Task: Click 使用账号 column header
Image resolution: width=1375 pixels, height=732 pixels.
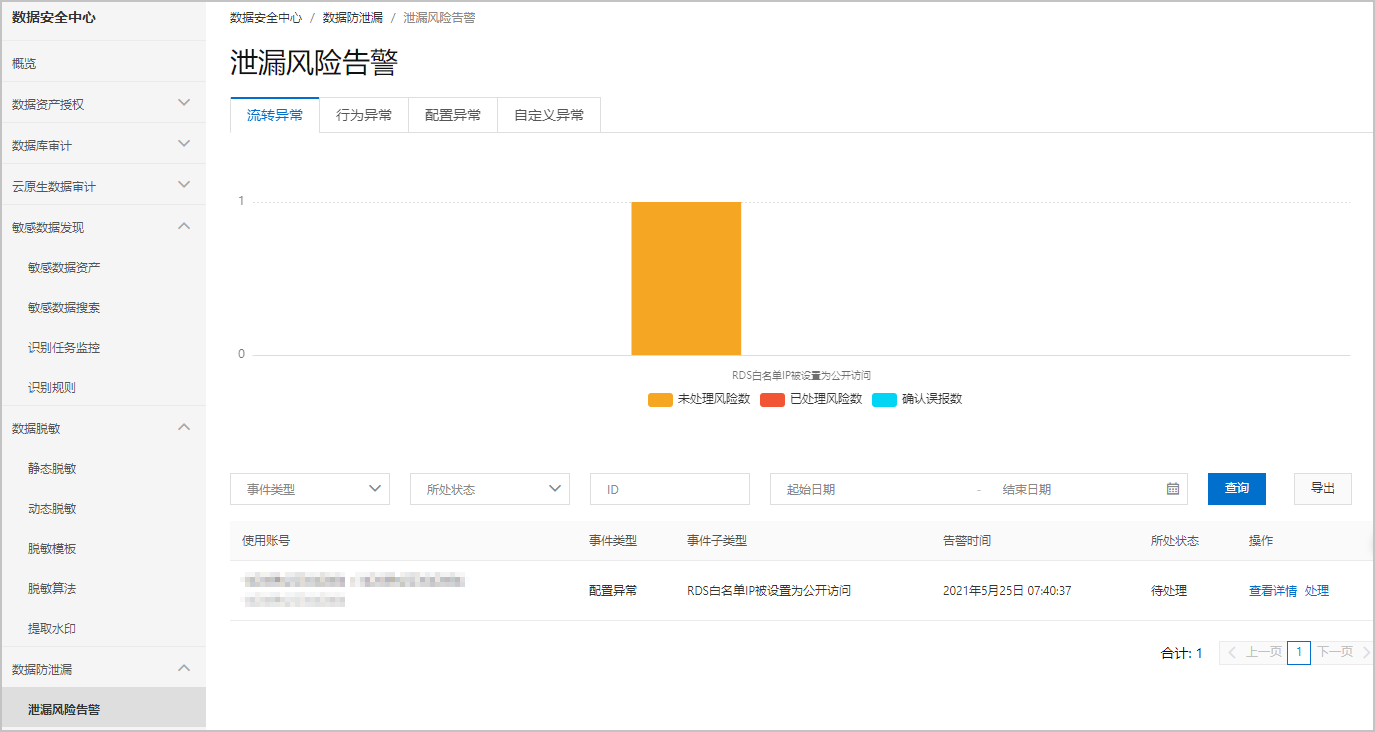Action: pyautogui.click(x=266, y=540)
